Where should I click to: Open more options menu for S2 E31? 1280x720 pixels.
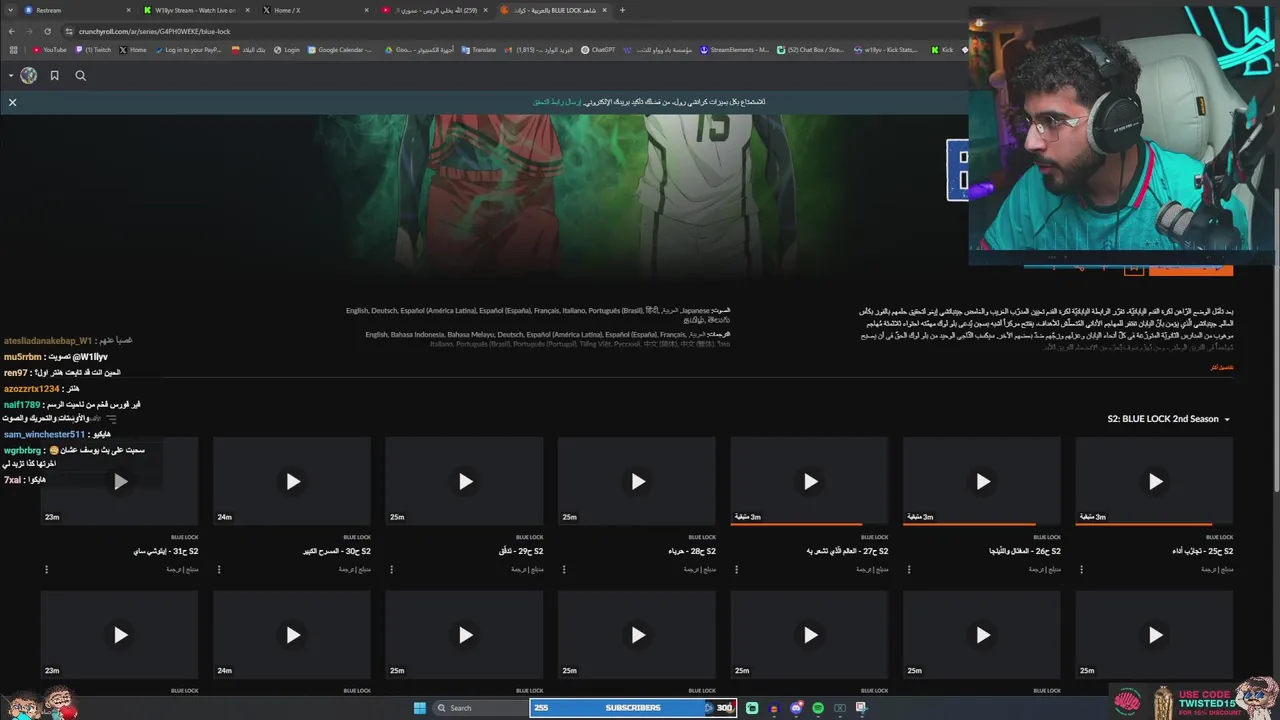click(46, 569)
